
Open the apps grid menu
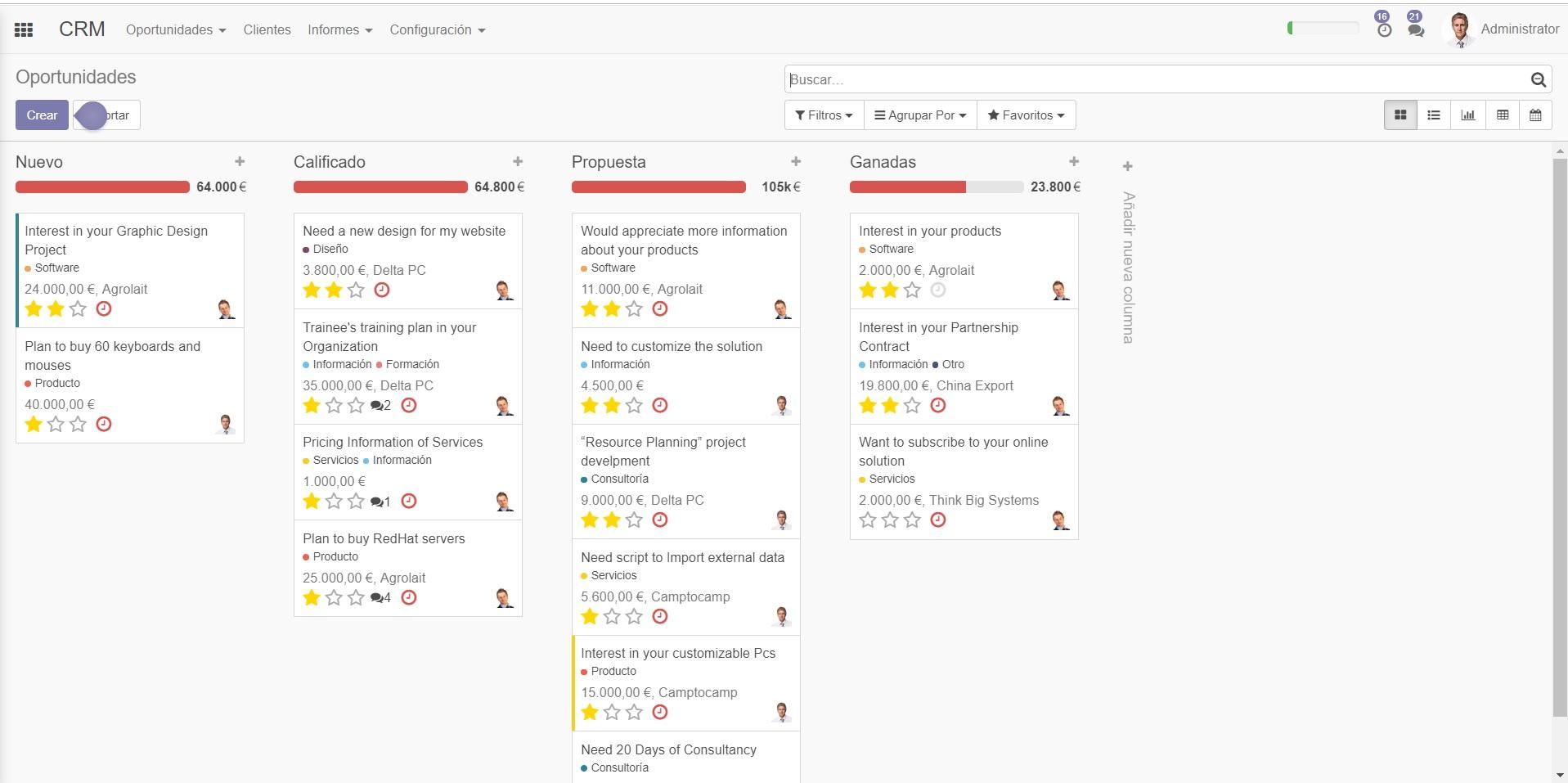pyautogui.click(x=24, y=29)
